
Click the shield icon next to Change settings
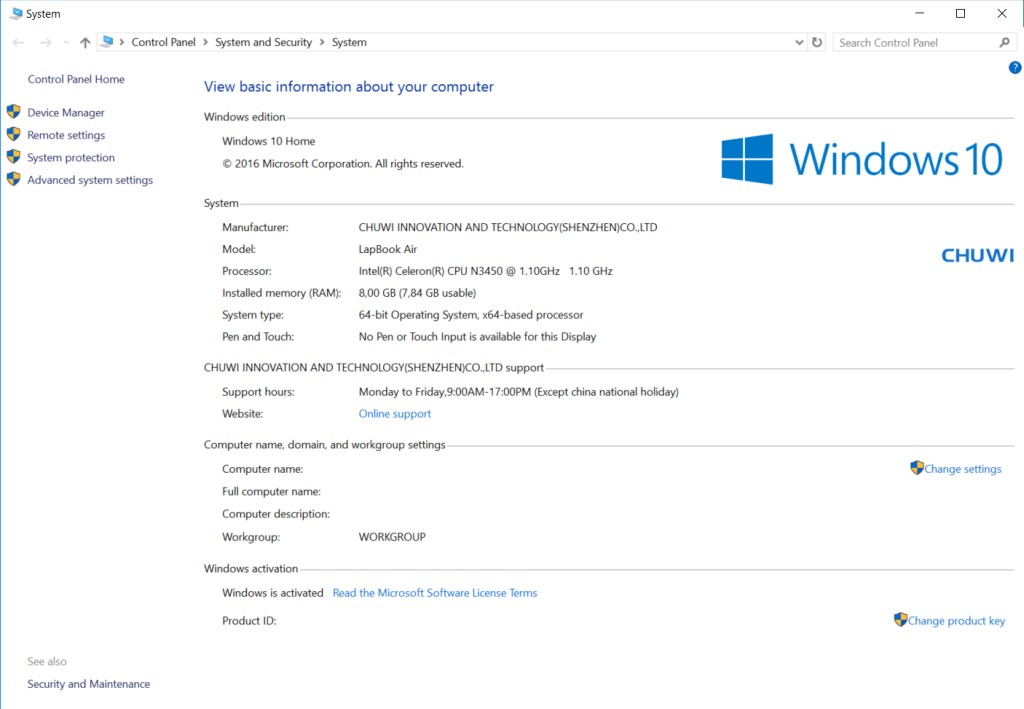coord(917,467)
